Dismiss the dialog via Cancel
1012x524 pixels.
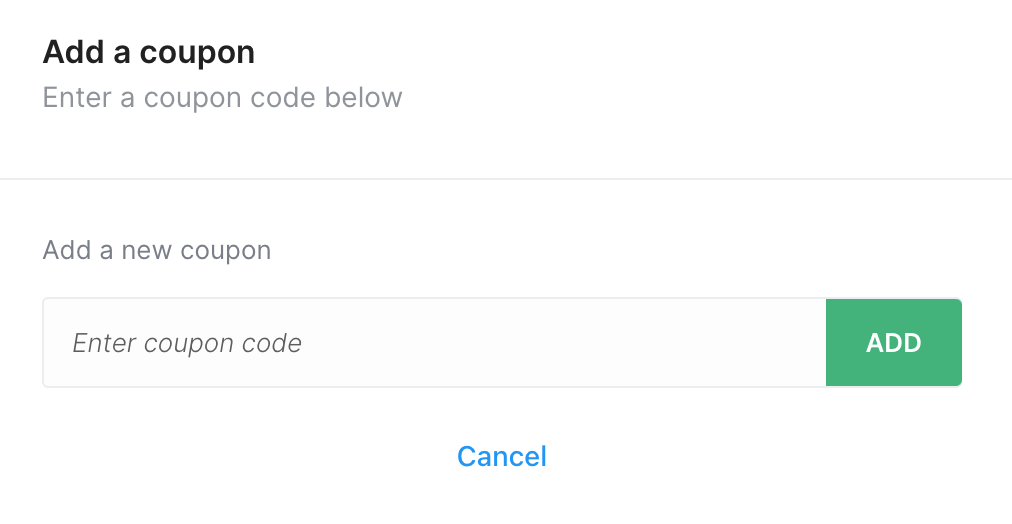tap(501, 457)
